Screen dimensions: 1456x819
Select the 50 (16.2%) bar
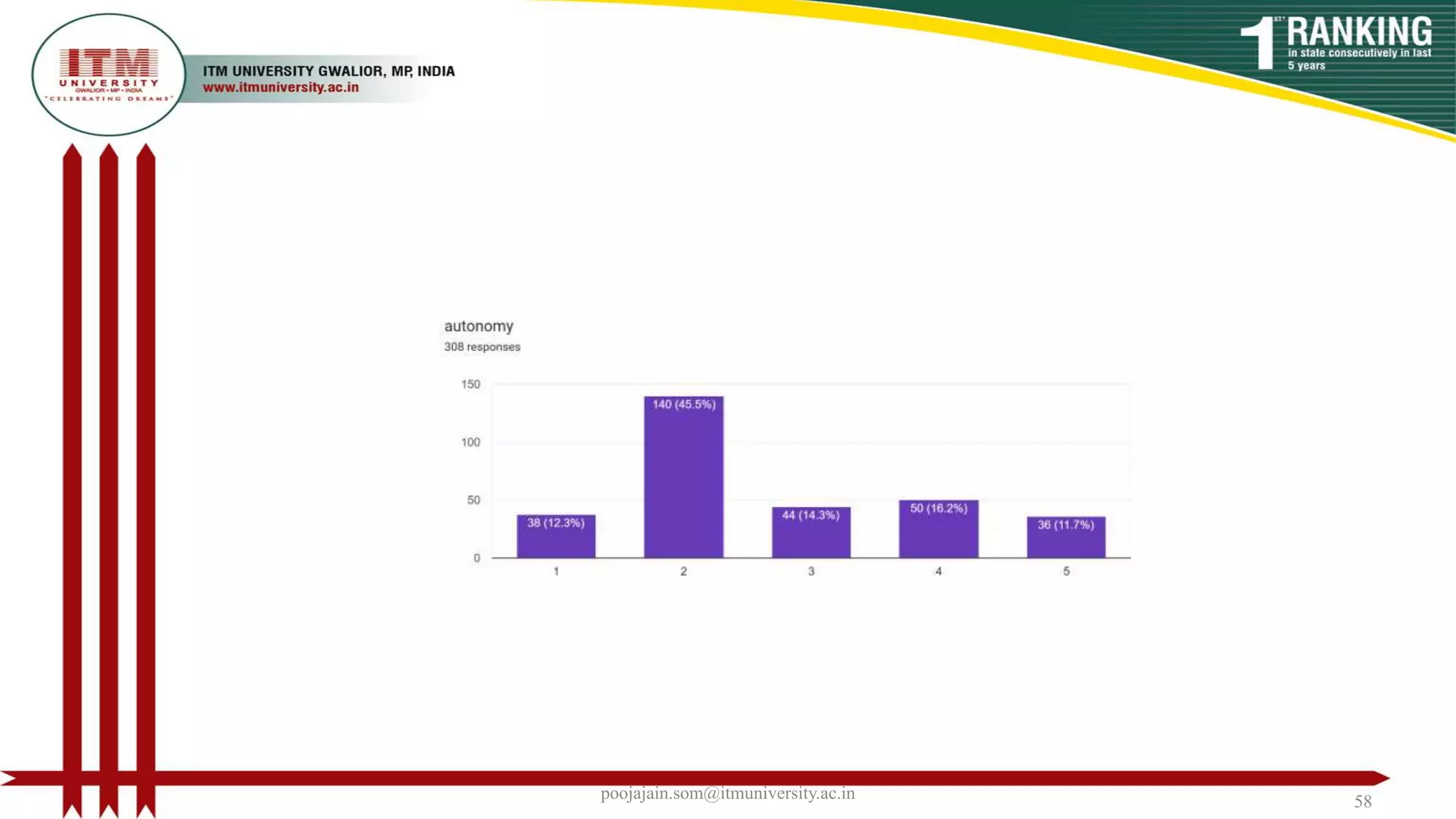(938, 528)
